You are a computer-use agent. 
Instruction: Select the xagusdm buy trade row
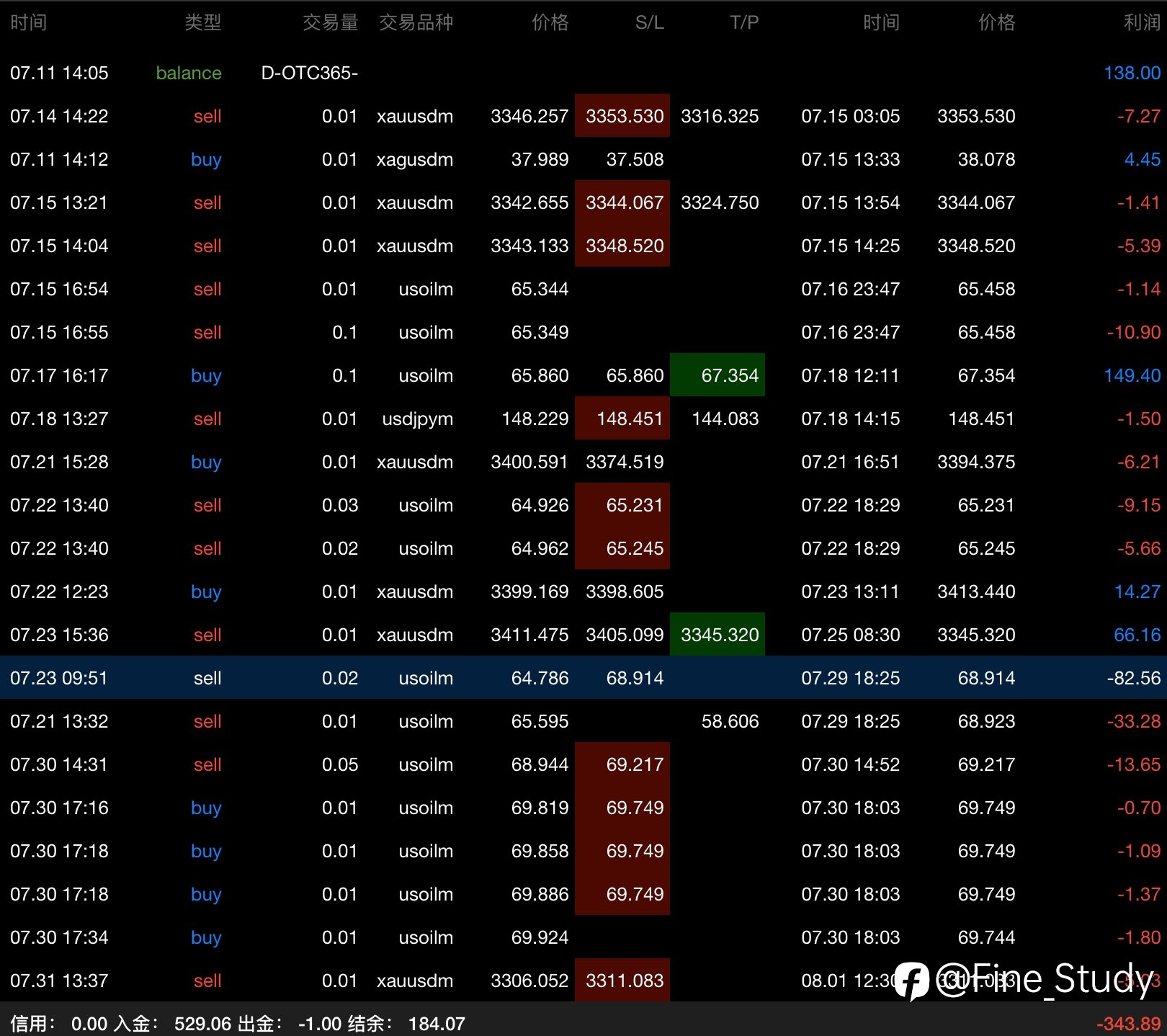click(583, 158)
